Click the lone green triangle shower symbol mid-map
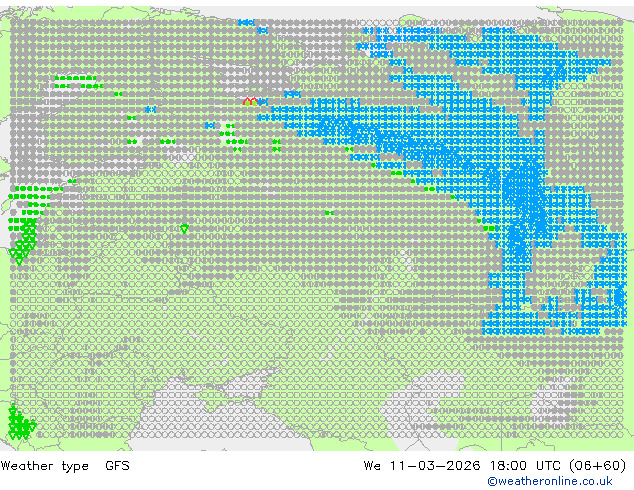634x490 pixels. pos(184,229)
